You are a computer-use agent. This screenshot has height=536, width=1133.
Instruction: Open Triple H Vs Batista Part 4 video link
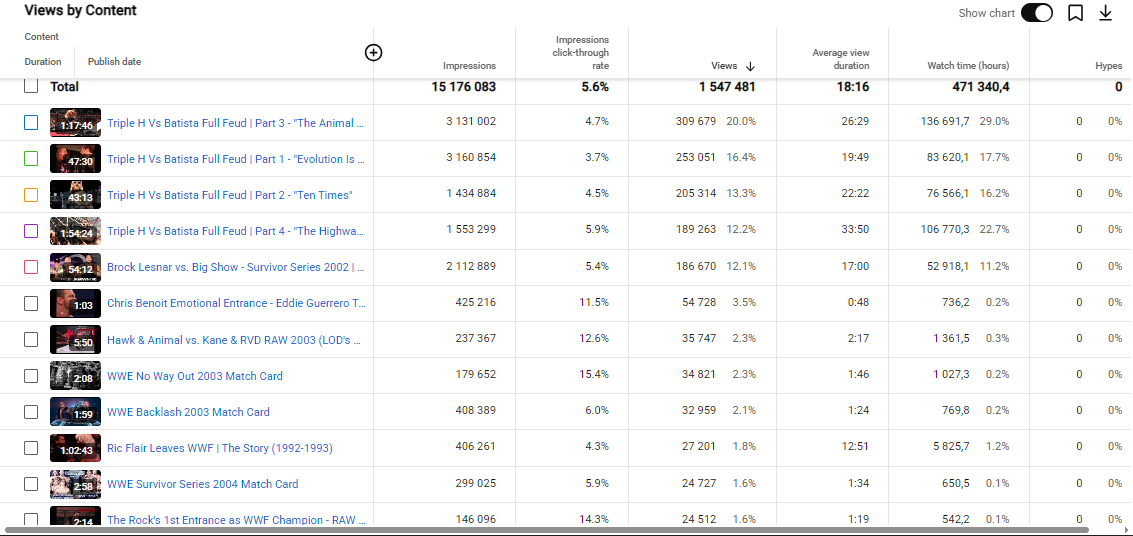pyautogui.click(x=236, y=231)
